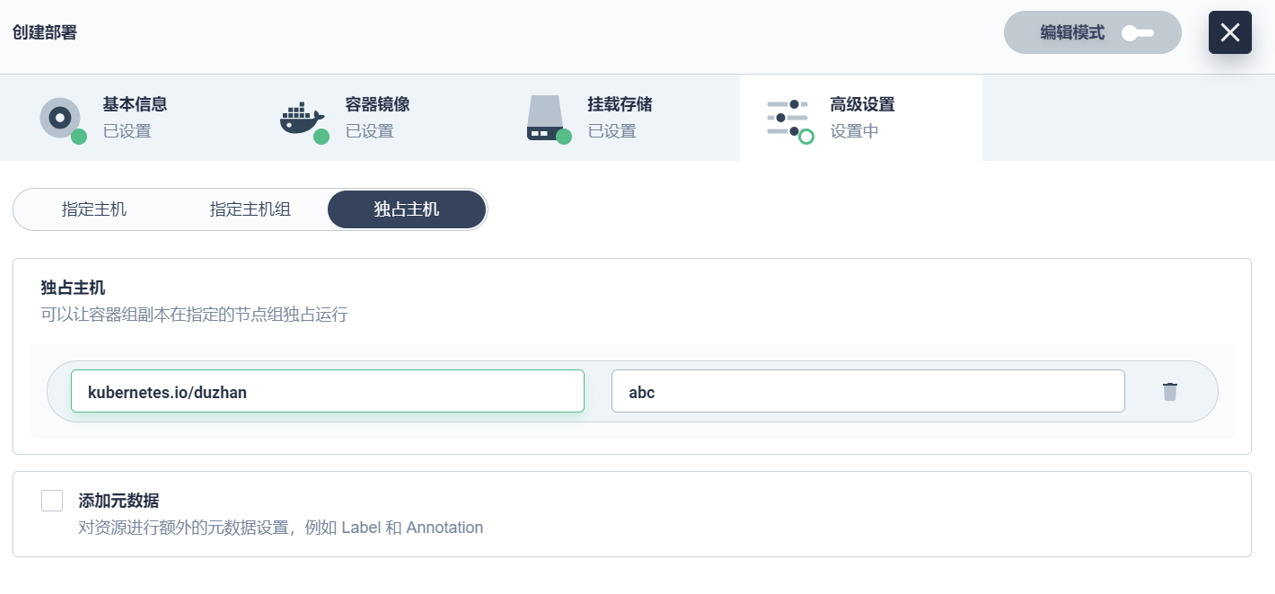Click the sliders icon for 高级设置
The width and height of the screenshot is (1275, 594).
pyautogui.click(x=787, y=118)
